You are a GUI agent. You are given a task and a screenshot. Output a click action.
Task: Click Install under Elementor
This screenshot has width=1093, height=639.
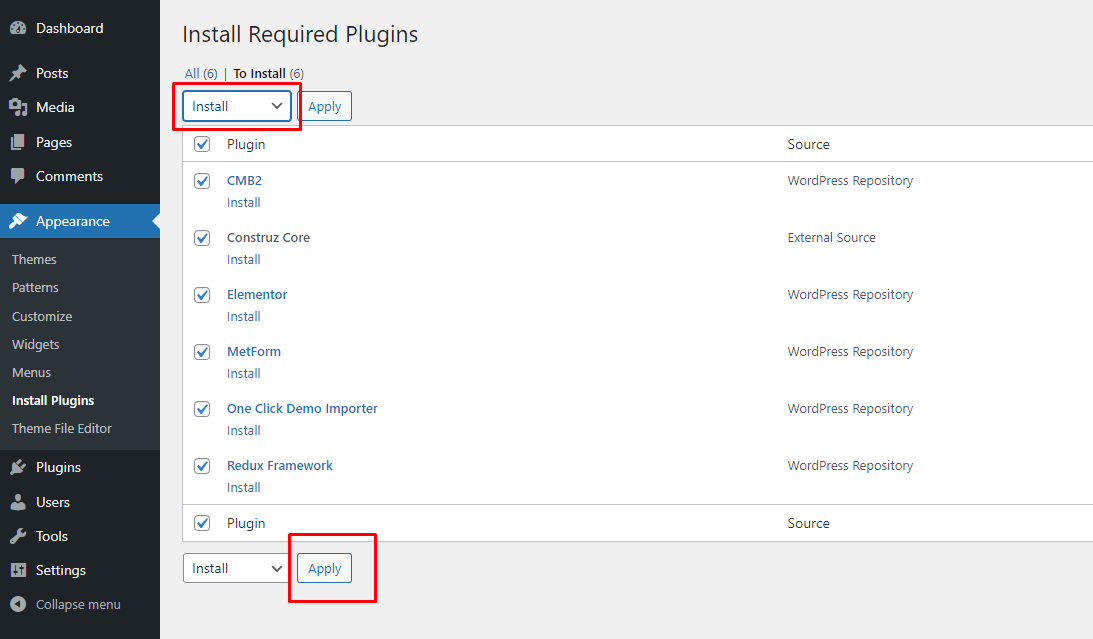point(244,316)
